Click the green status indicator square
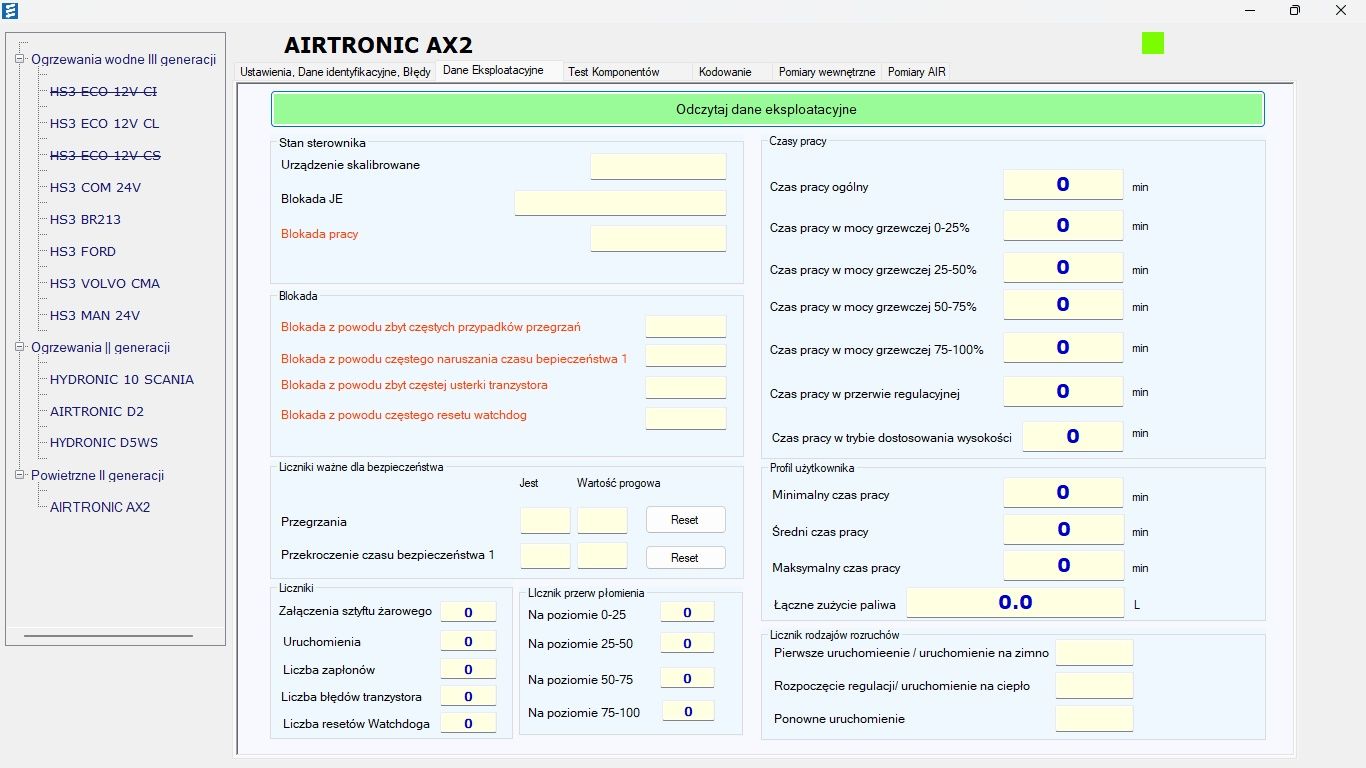This screenshot has height=768, width=1366. [x=1153, y=43]
